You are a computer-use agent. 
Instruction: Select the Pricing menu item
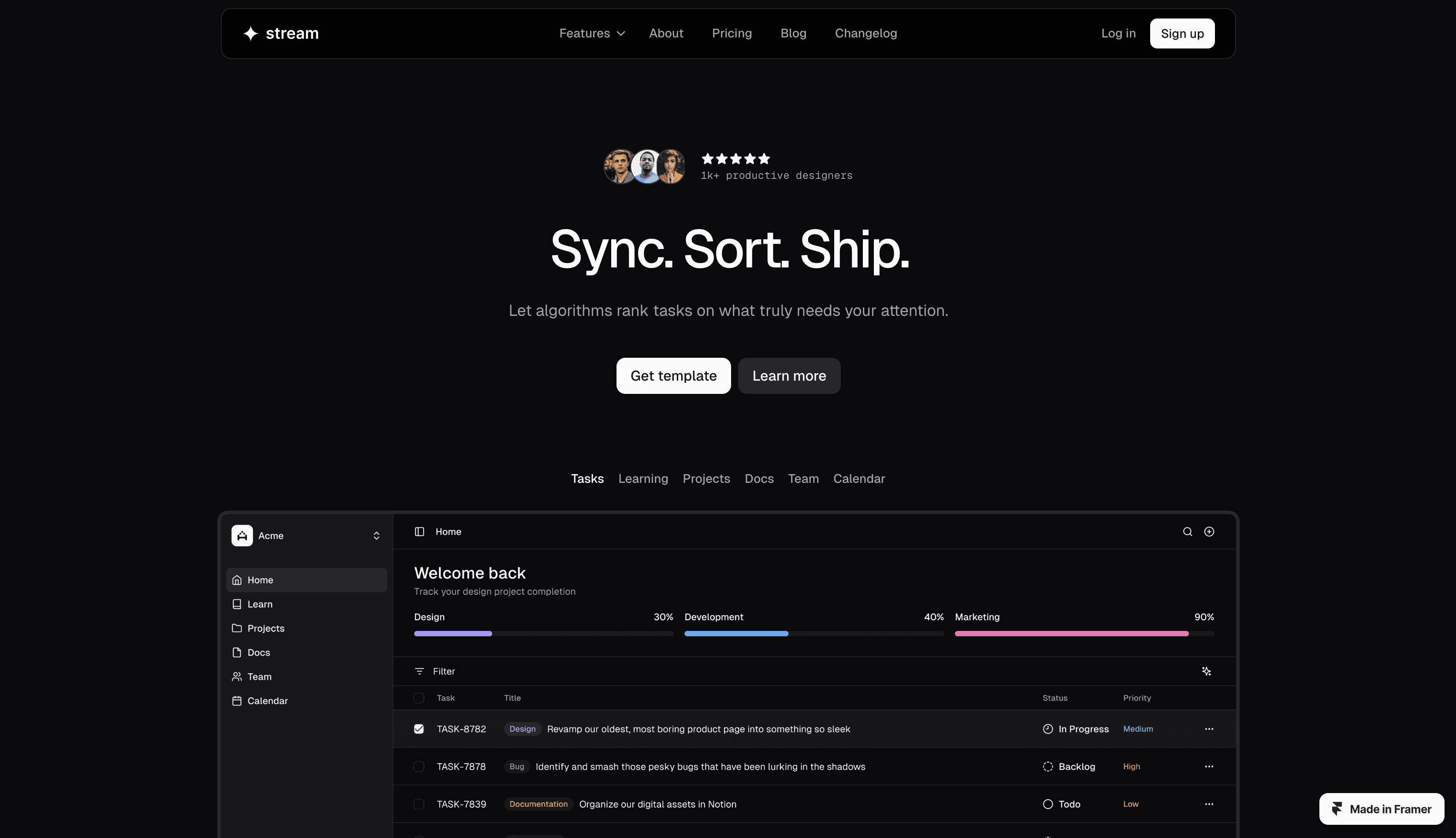click(x=732, y=33)
